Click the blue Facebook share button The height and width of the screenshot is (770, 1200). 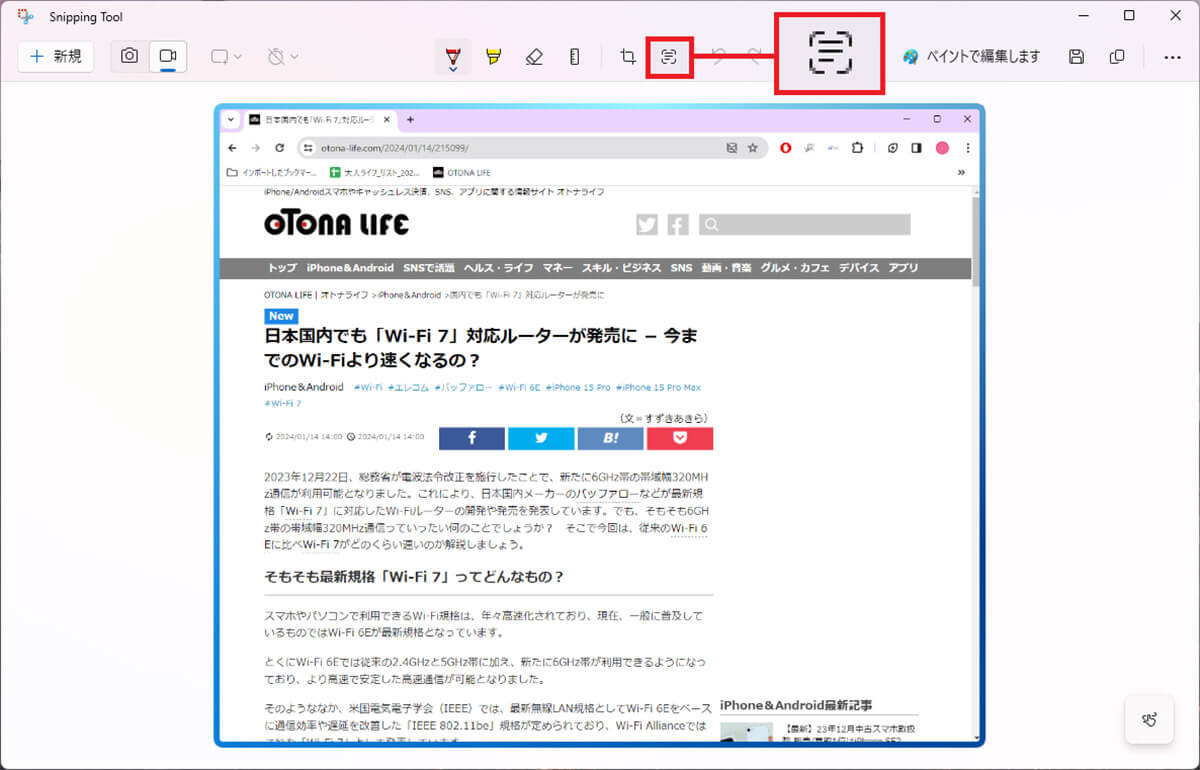(471, 438)
